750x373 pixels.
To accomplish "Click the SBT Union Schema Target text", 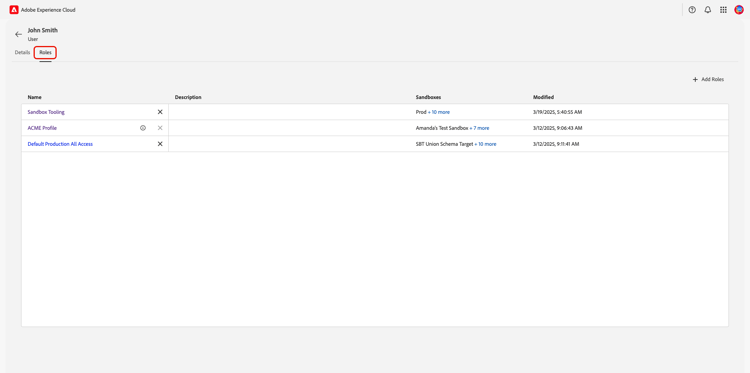I will (444, 144).
